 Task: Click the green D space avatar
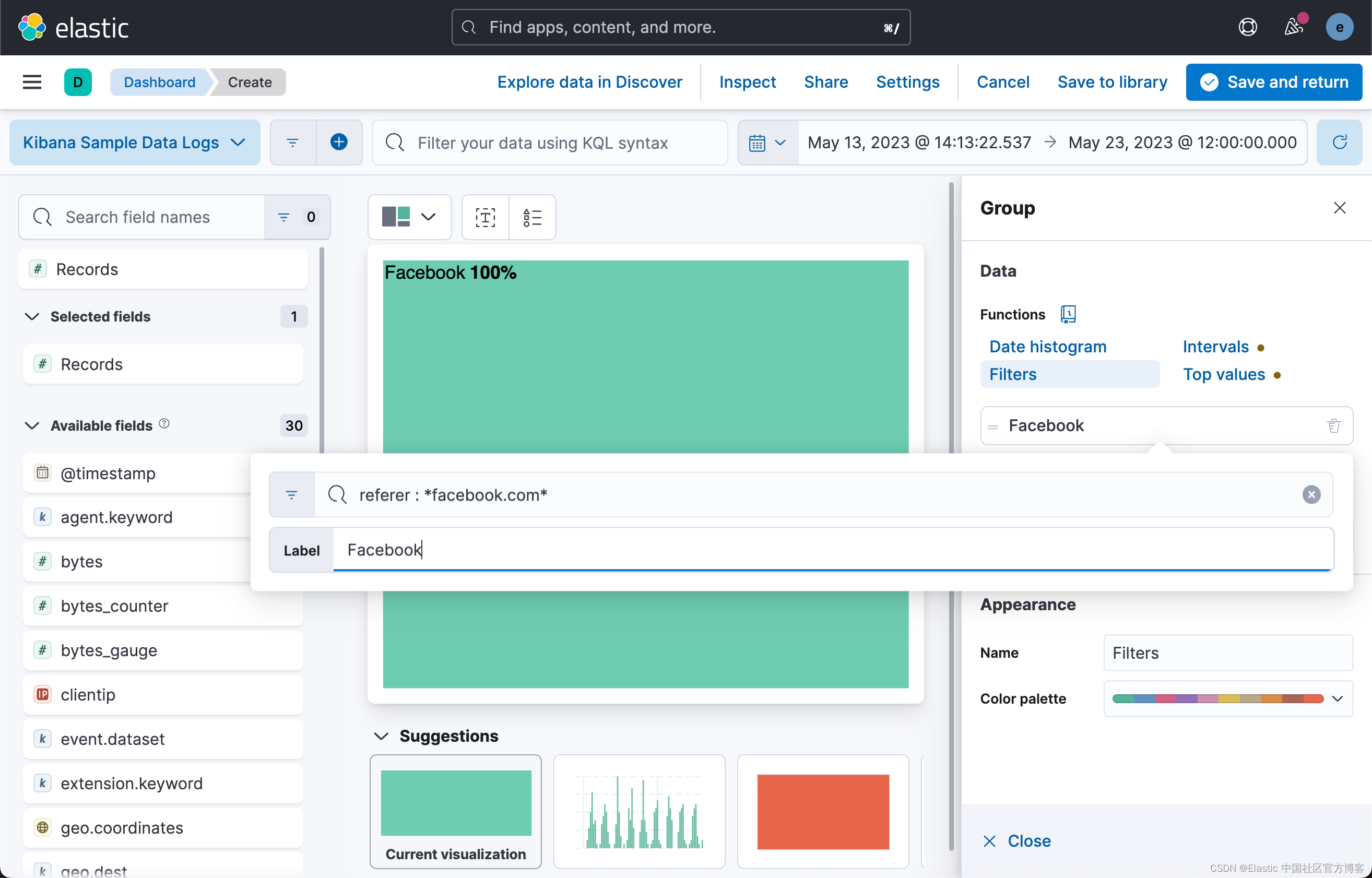coord(78,82)
